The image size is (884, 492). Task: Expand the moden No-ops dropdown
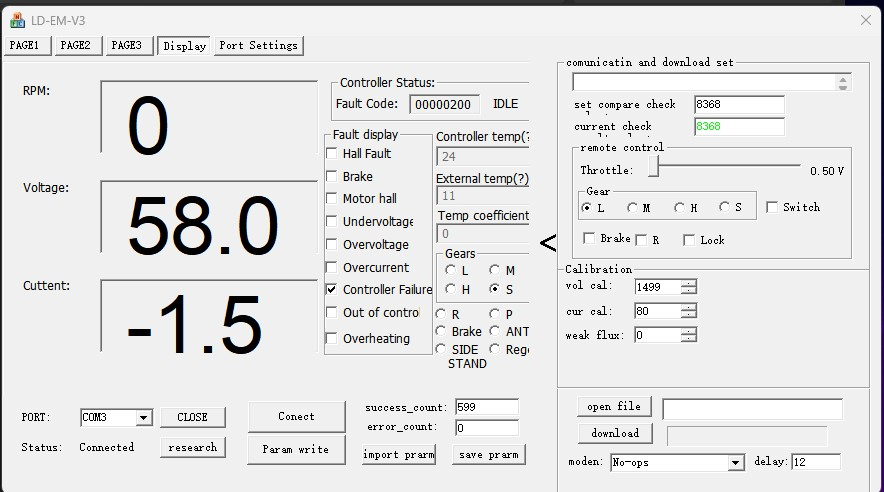735,463
